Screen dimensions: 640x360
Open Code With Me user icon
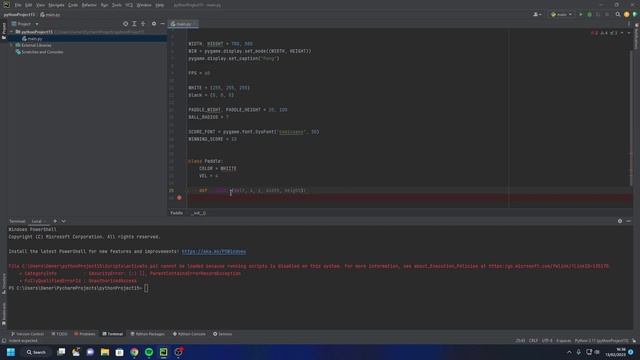(x=537, y=14)
